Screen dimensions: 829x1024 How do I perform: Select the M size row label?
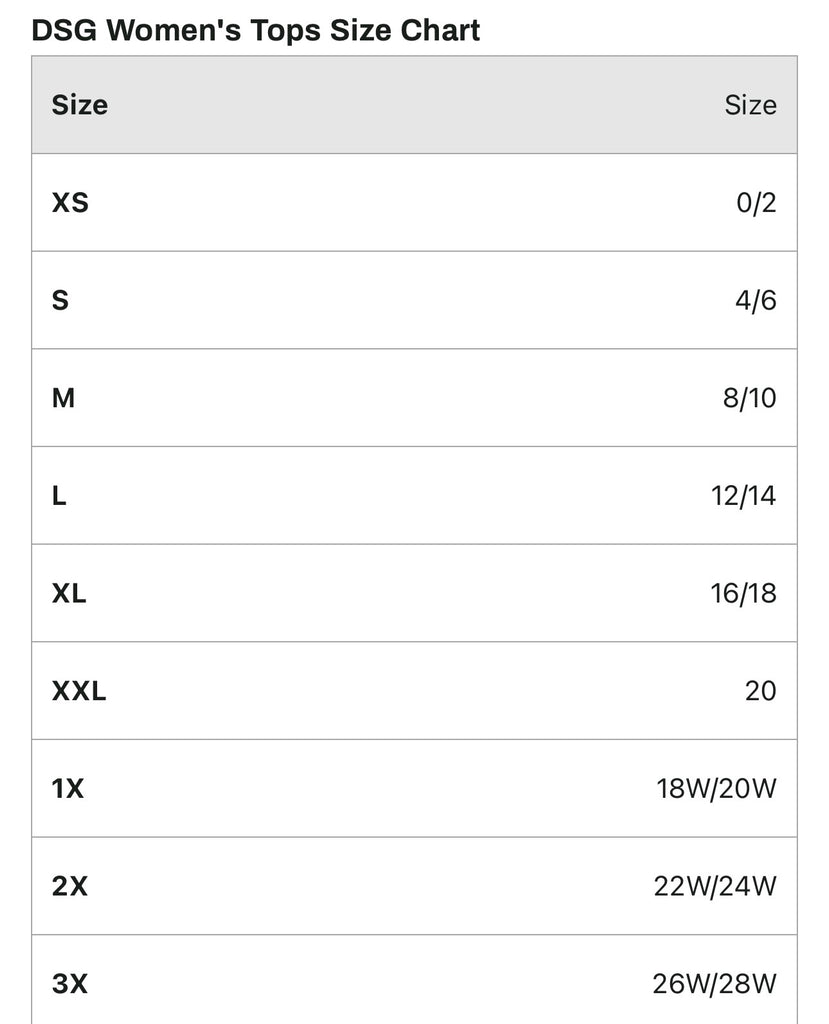63,398
